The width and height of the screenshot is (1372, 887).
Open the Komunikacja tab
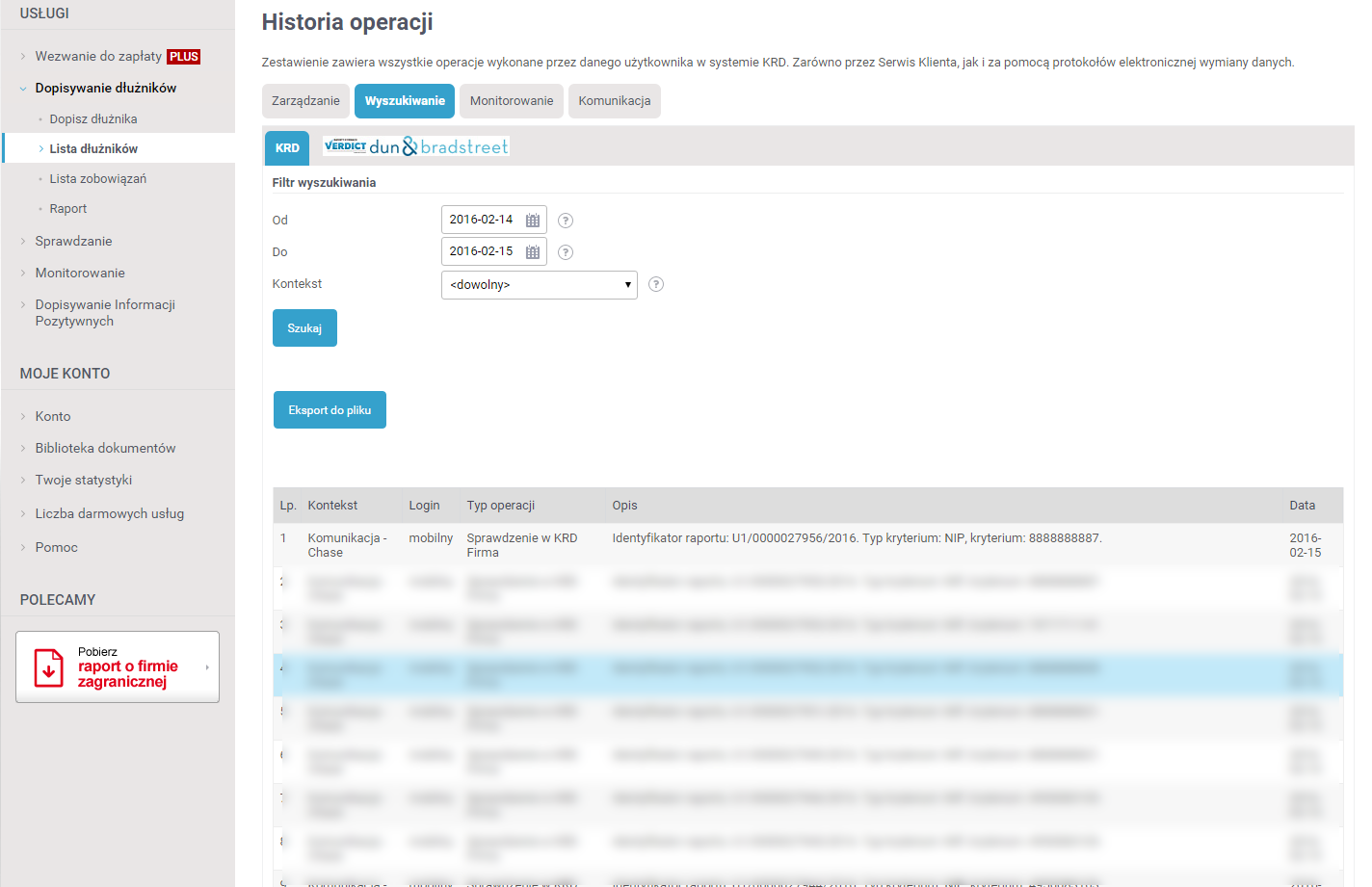click(615, 101)
